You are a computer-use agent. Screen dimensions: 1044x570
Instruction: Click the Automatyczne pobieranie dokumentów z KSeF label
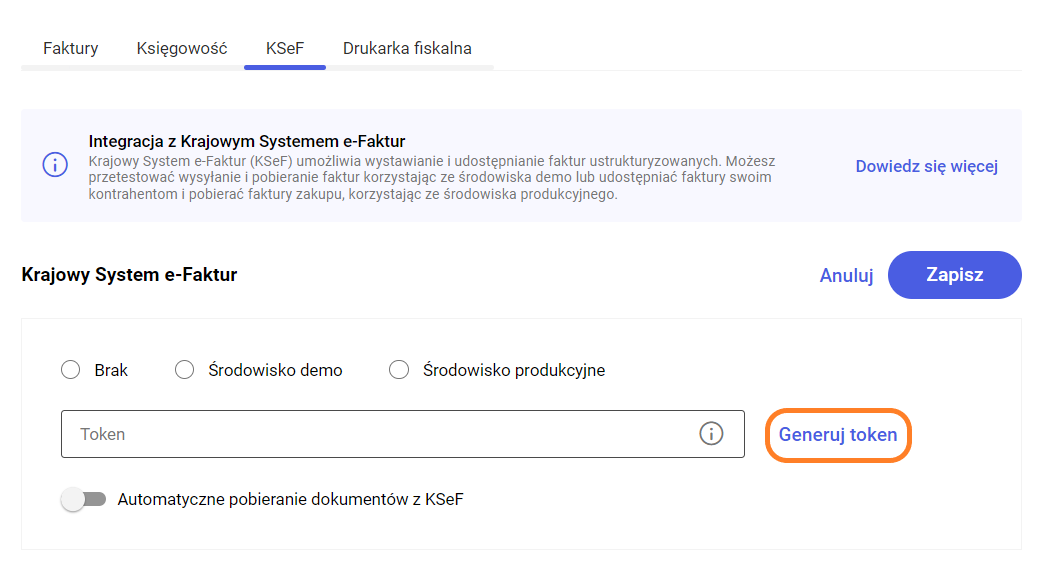pos(290,499)
